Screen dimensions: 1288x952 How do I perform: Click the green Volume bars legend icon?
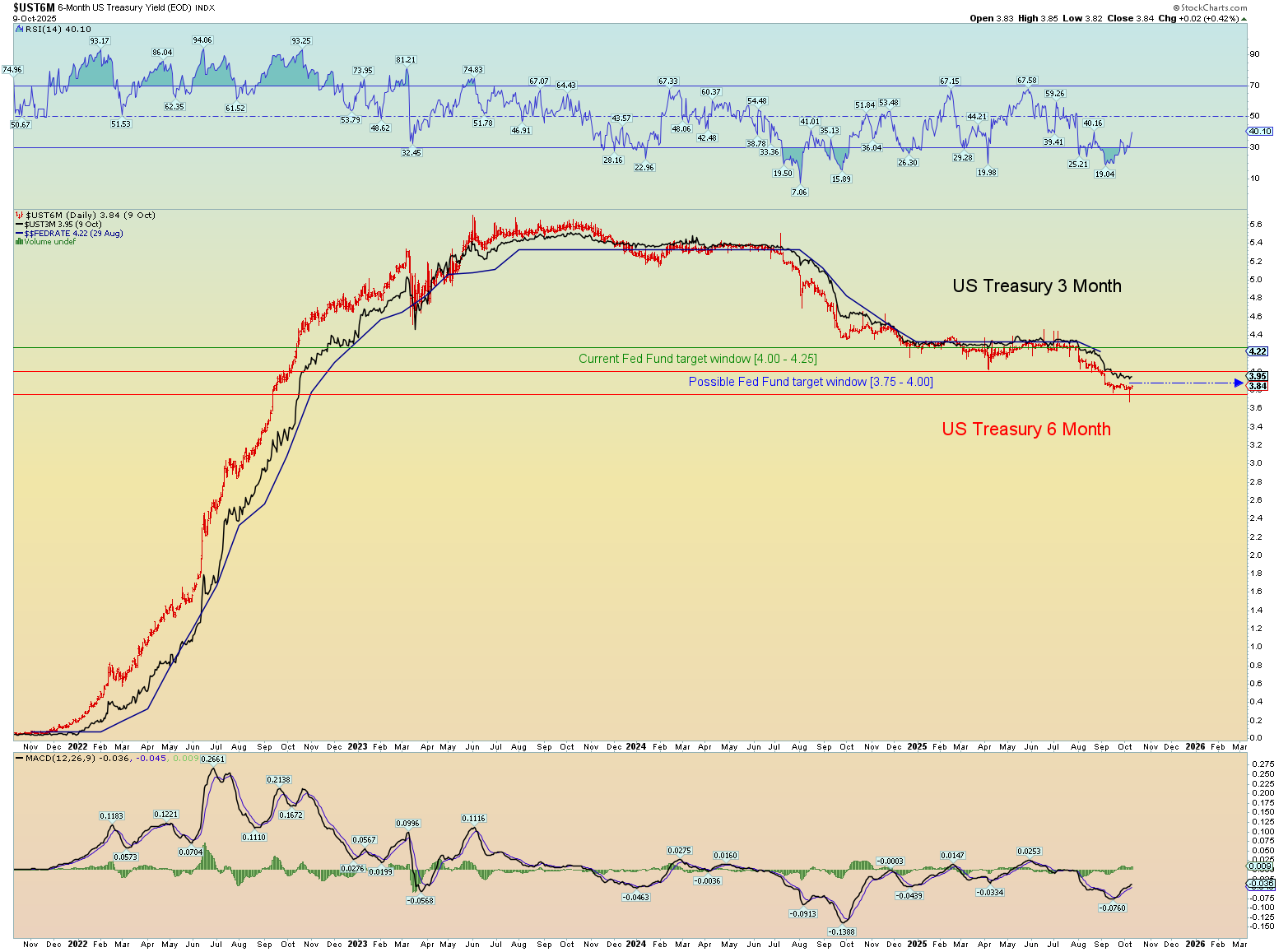[x=20, y=242]
